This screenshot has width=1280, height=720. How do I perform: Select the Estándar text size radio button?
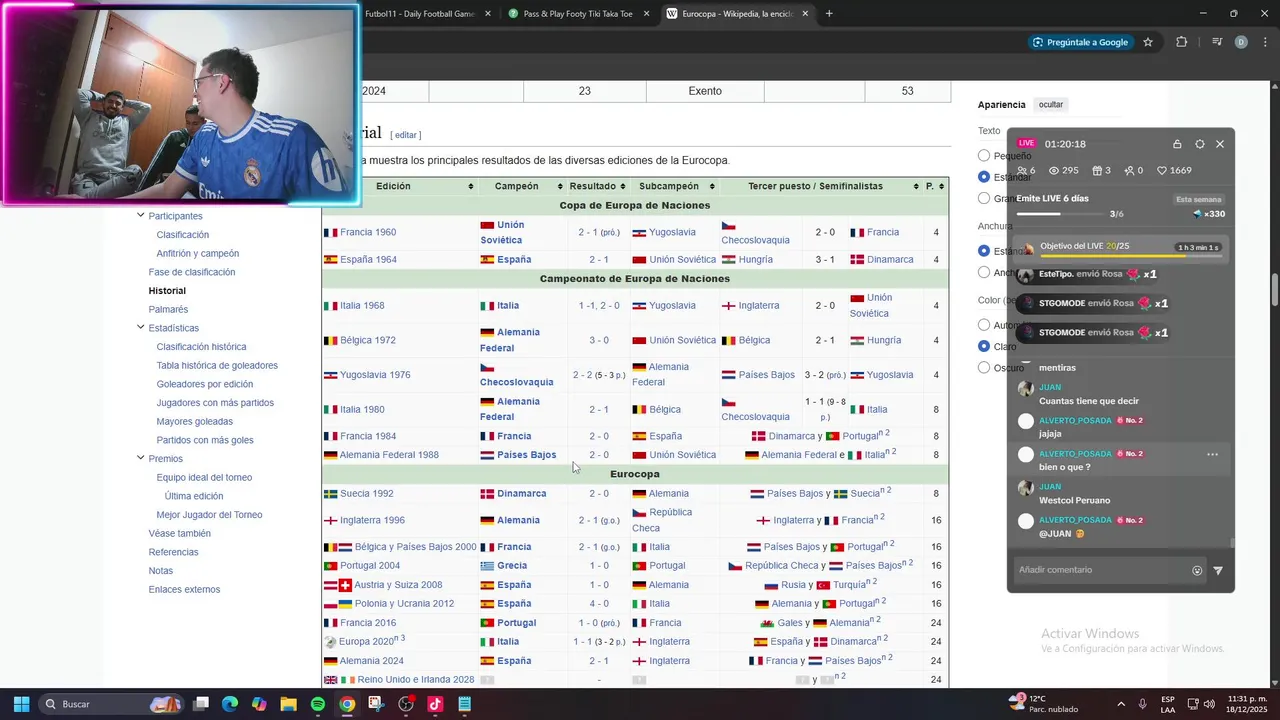(x=984, y=177)
